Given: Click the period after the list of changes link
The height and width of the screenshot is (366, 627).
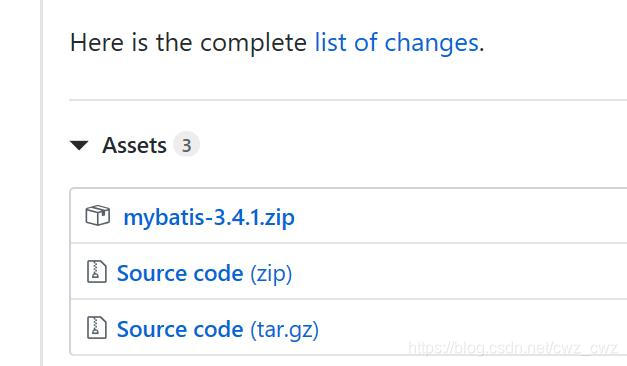Looking at the screenshot, I should point(481,50).
